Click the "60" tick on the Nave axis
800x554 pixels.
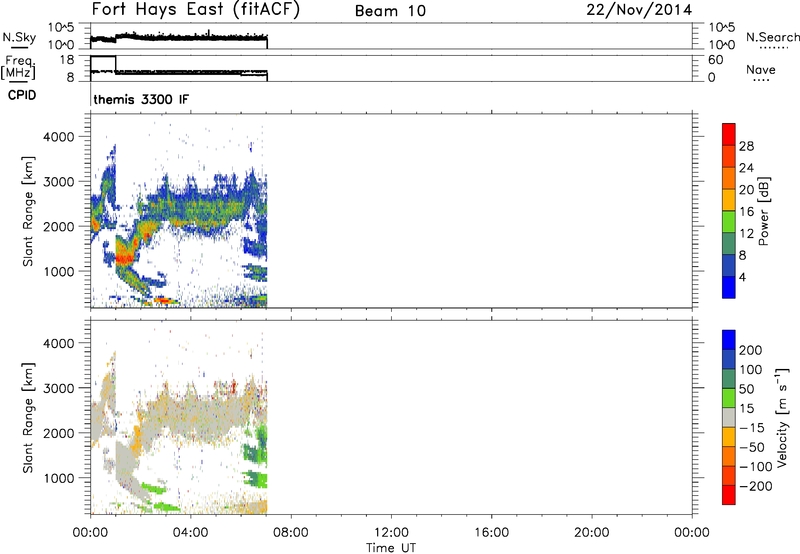(x=715, y=60)
